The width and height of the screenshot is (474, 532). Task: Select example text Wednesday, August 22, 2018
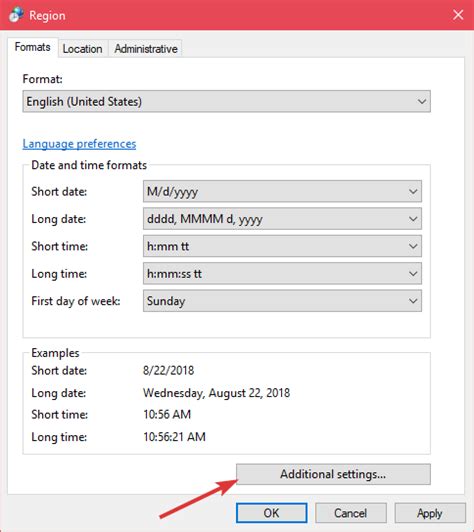216,393
